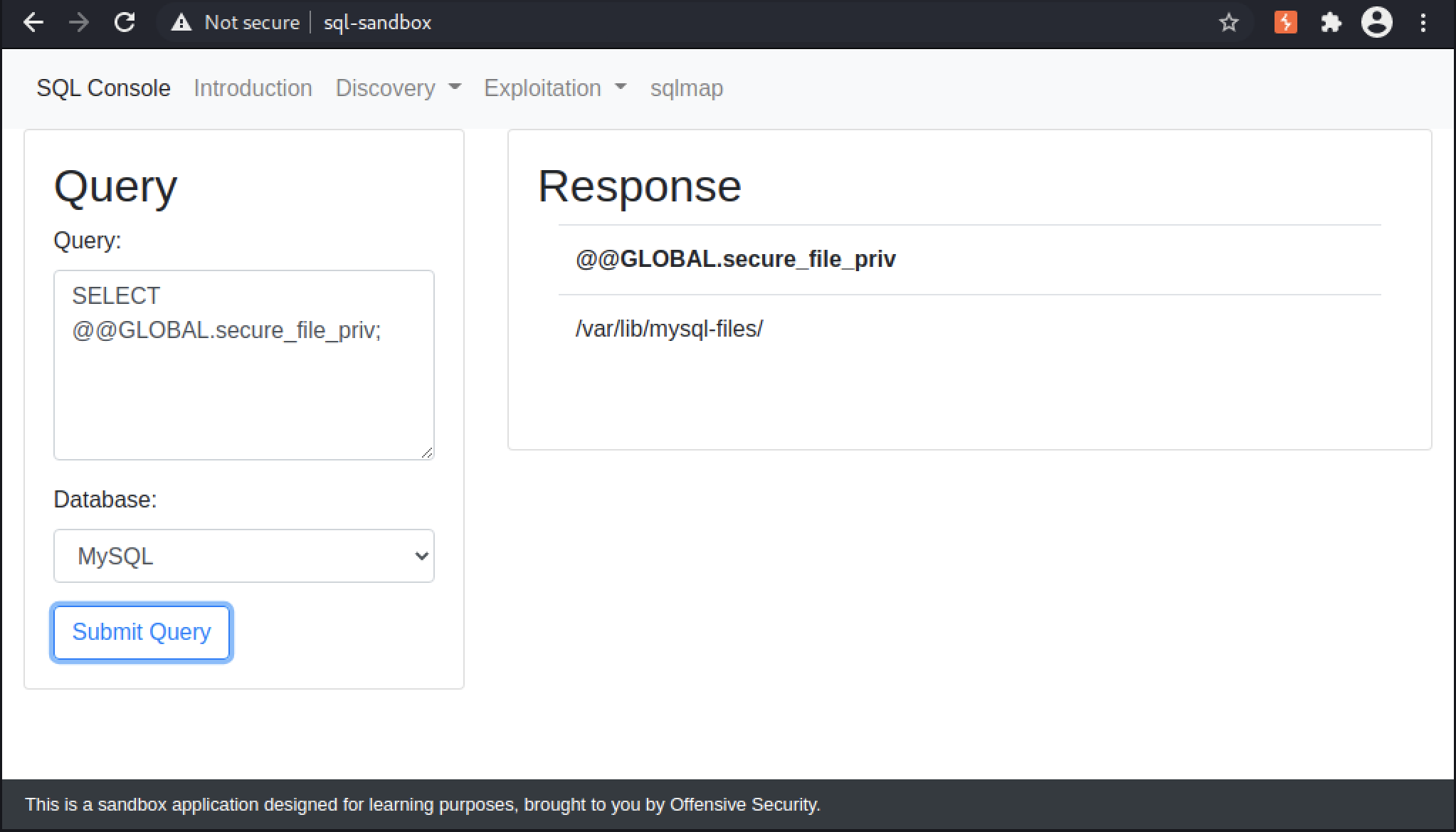This screenshot has height=832, width=1456.
Task: Click the sql-sandbox address bar URL
Action: coord(377,23)
